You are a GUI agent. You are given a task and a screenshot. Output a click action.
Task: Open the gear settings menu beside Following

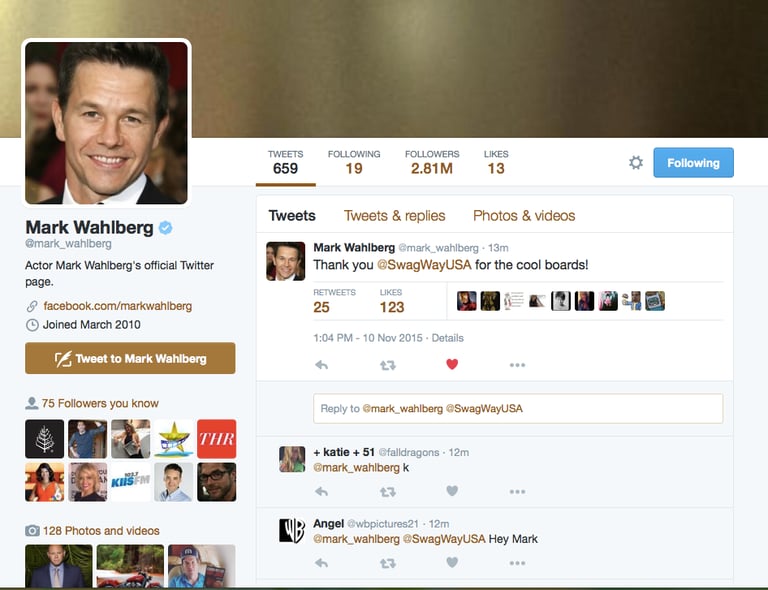click(x=636, y=163)
